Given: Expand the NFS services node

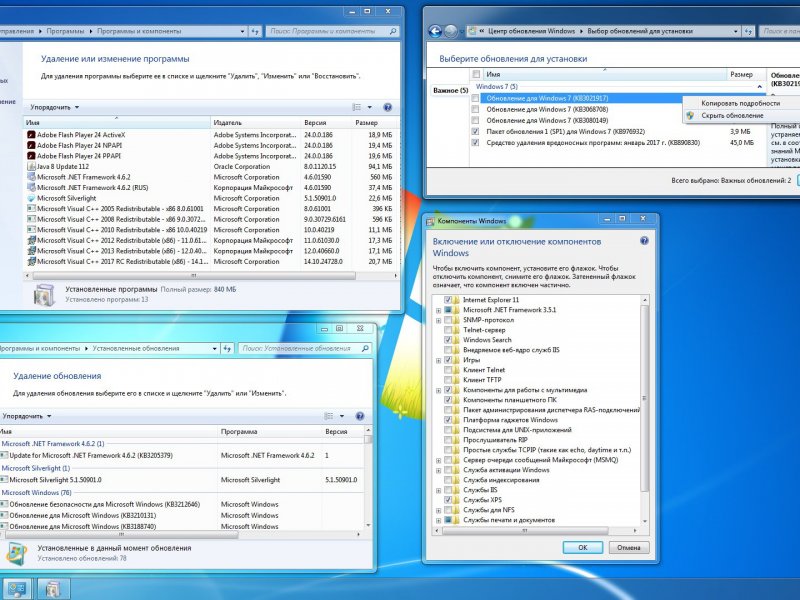Looking at the screenshot, I should click(438, 510).
